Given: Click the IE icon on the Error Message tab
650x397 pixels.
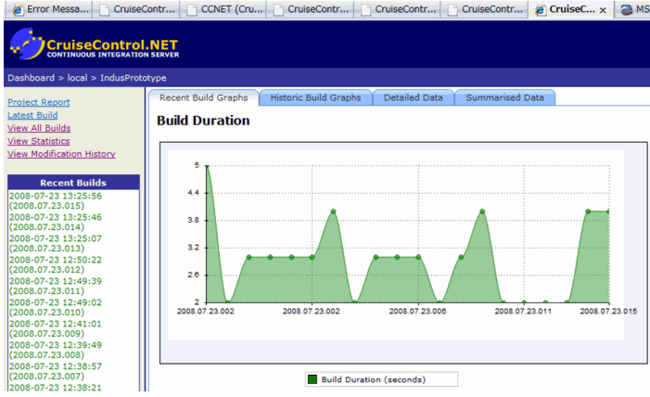Looking at the screenshot, I should pyautogui.click(x=17, y=10).
